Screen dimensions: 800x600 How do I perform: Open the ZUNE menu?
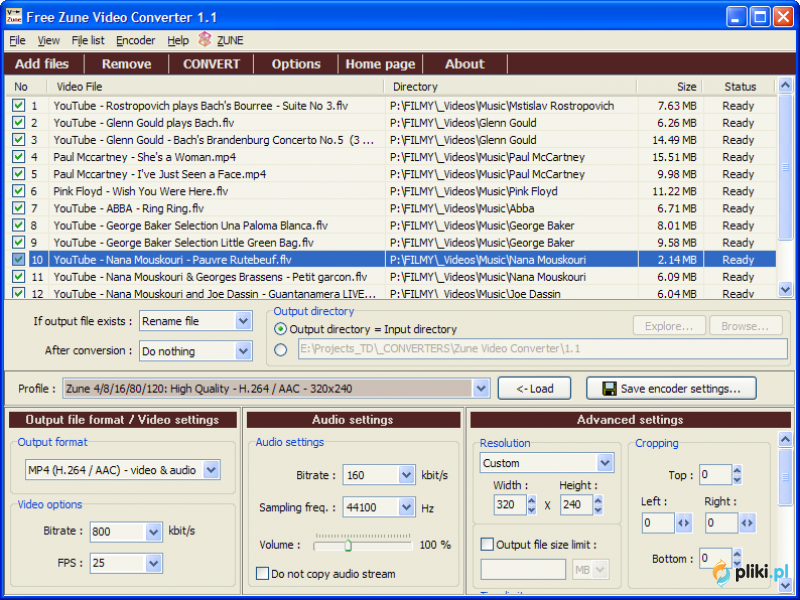230,40
